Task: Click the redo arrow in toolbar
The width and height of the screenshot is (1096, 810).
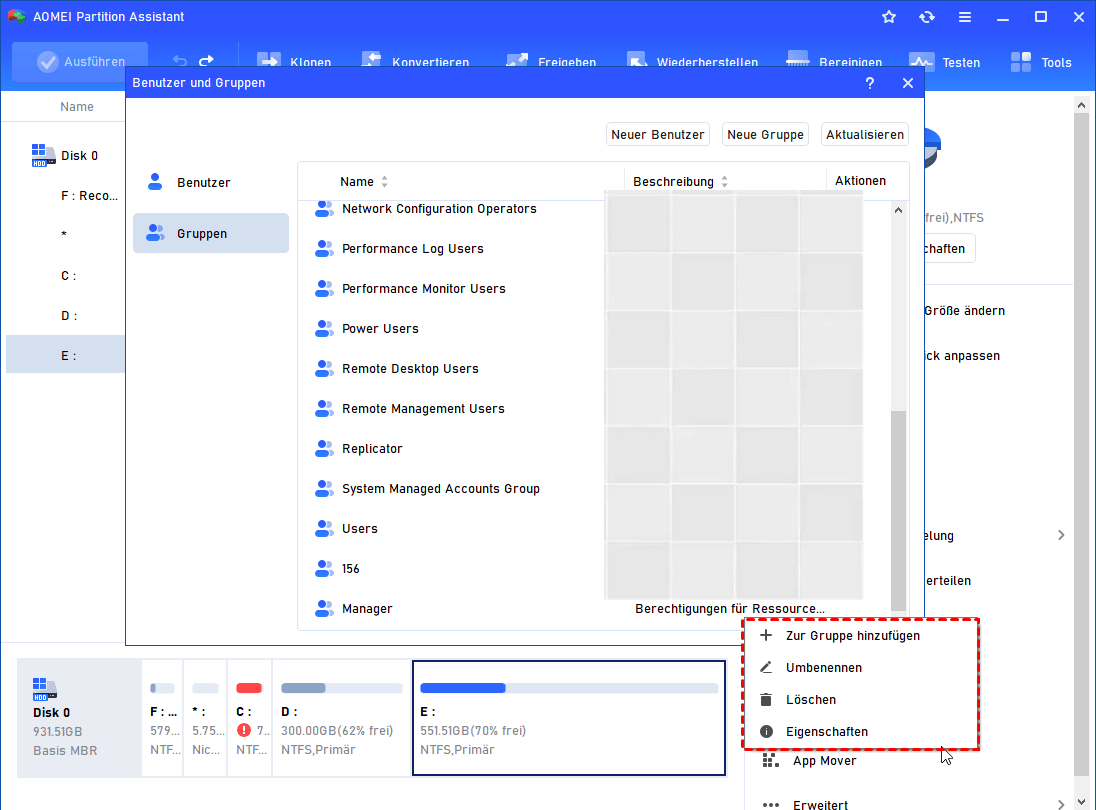Action: pos(206,62)
